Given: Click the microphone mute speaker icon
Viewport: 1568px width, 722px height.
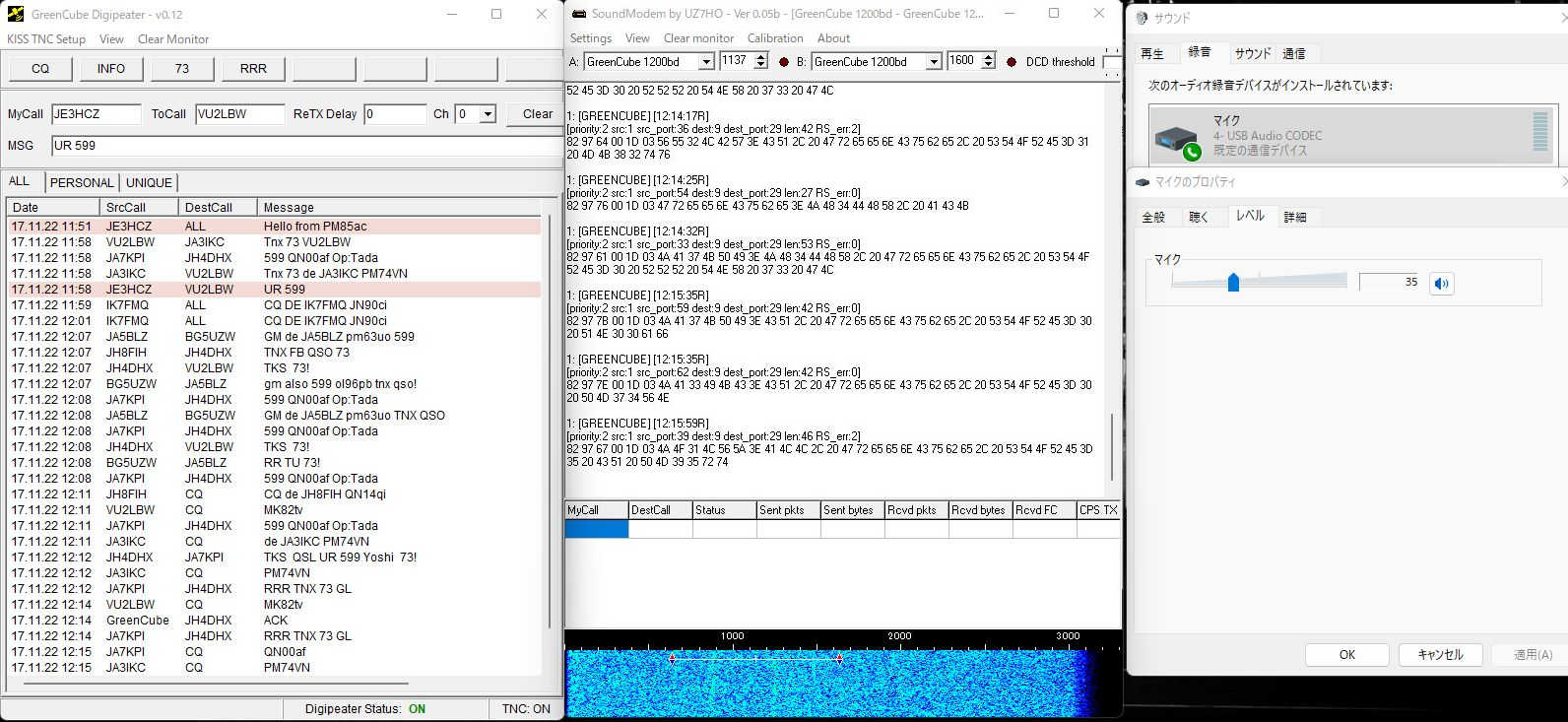Looking at the screenshot, I should coord(1442,284).
